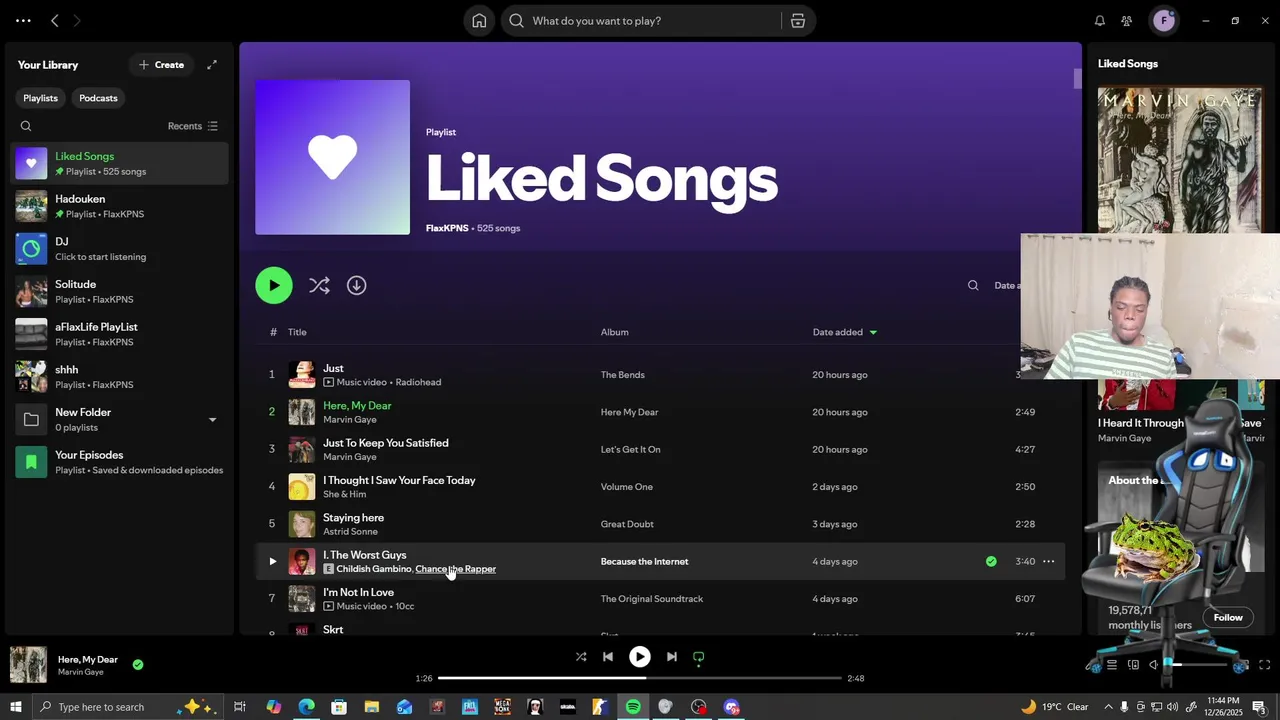The image size is (1280, 720).
Task: Skip to the next track
Action: [672, 657]
